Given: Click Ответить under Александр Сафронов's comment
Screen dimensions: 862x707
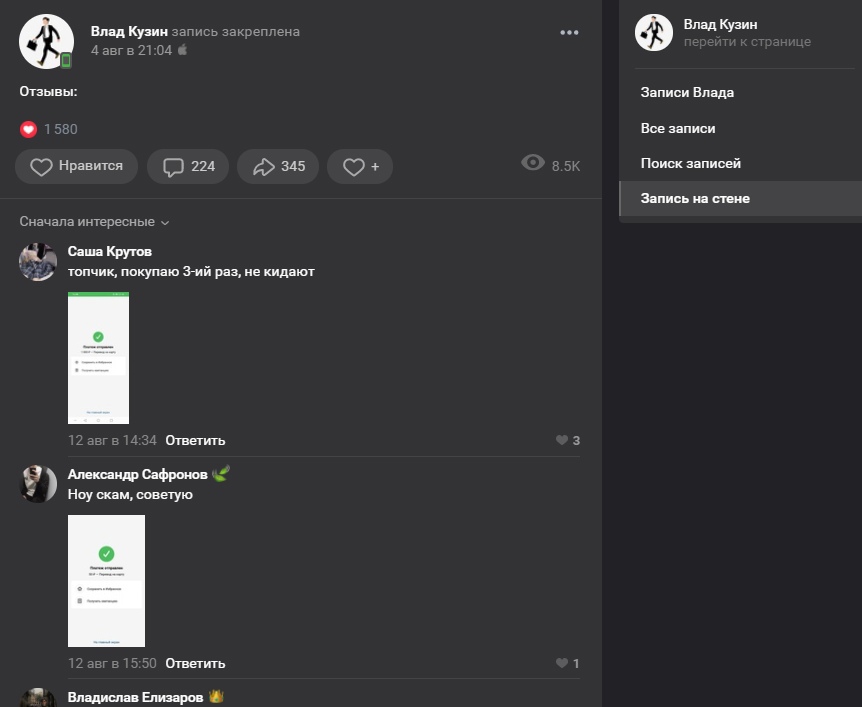Looking at the screenshot, I should (x=195, y=663).
